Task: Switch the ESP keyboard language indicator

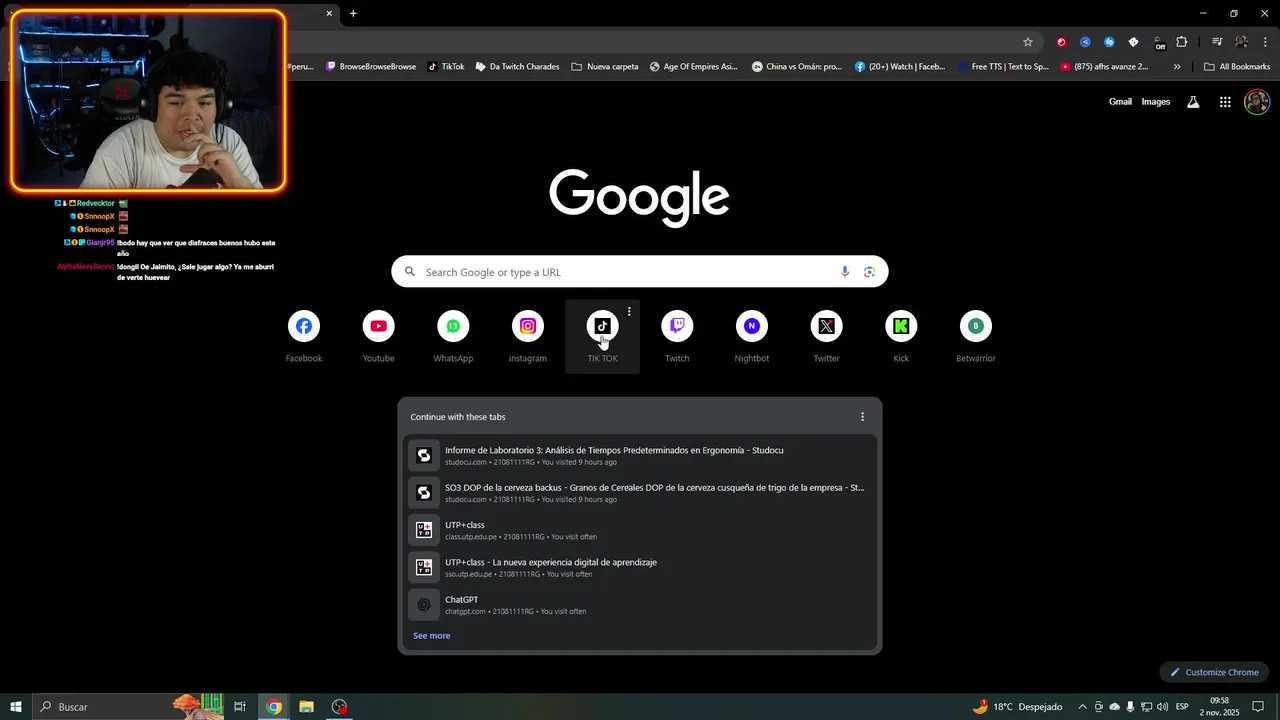Action: [x=1182, y=707]
